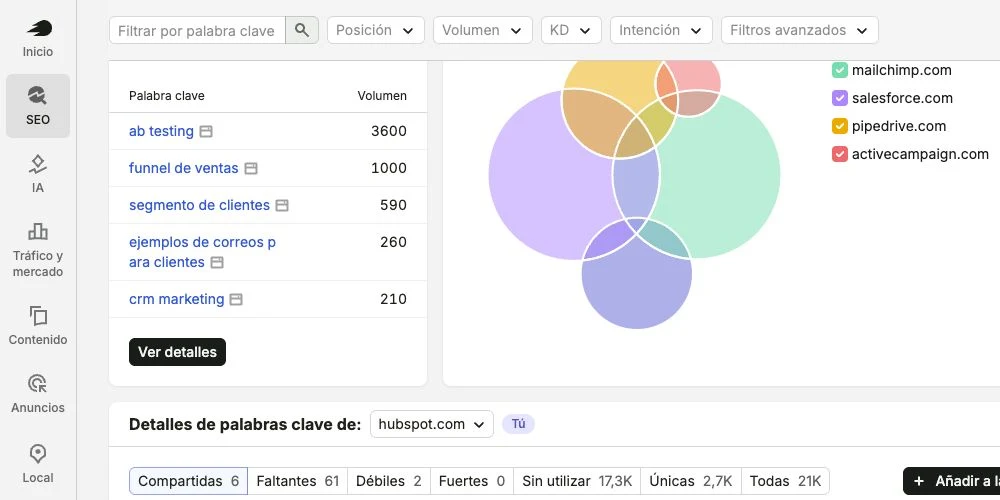Open the ab testing keyword link
This screenshot has width=1000, height=500.
161,131
